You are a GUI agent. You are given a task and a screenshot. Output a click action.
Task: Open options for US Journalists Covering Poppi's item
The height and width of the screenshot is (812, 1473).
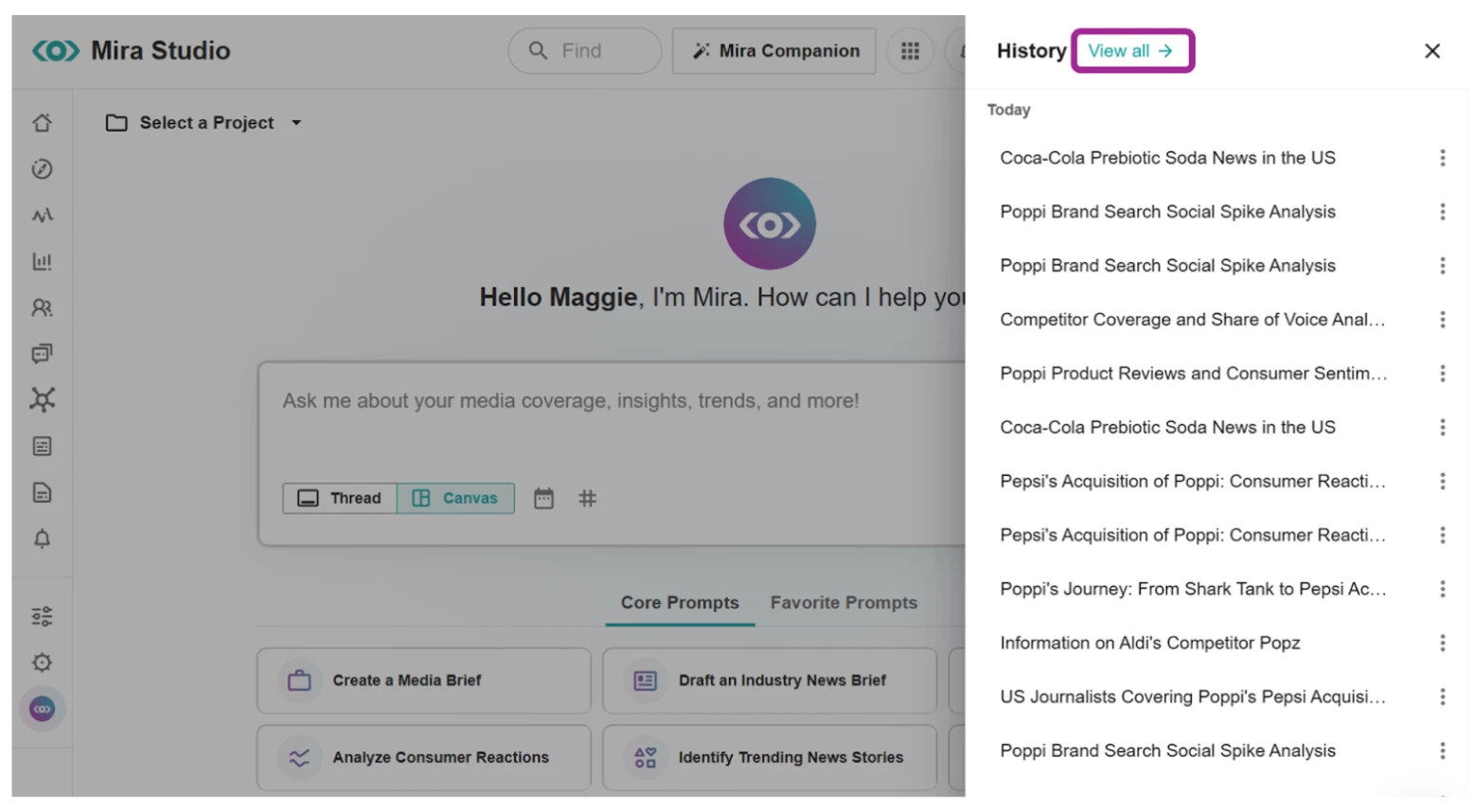pos(1443,697)
